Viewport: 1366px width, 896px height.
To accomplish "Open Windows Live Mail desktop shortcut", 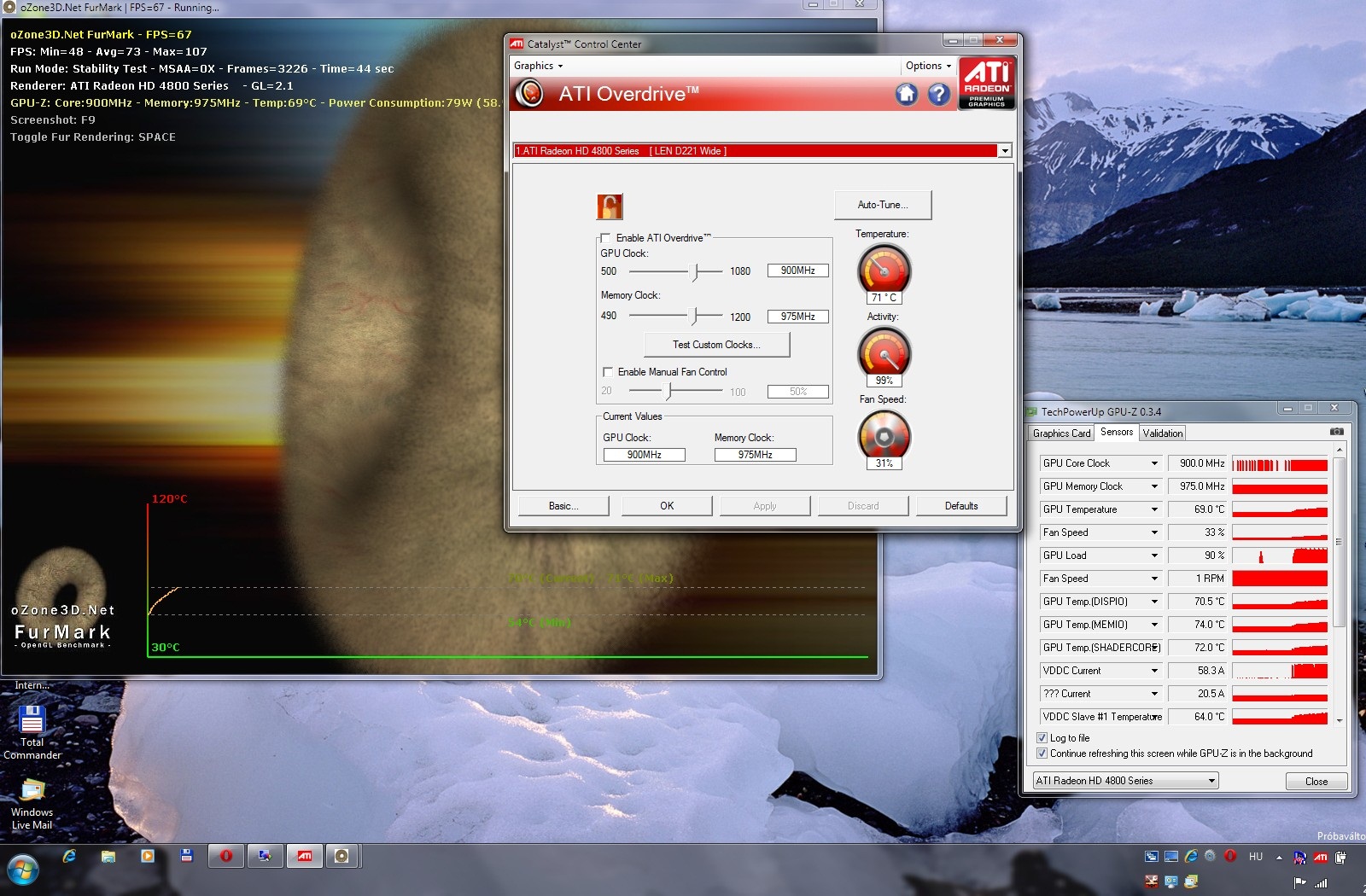I will coord(32,804).
